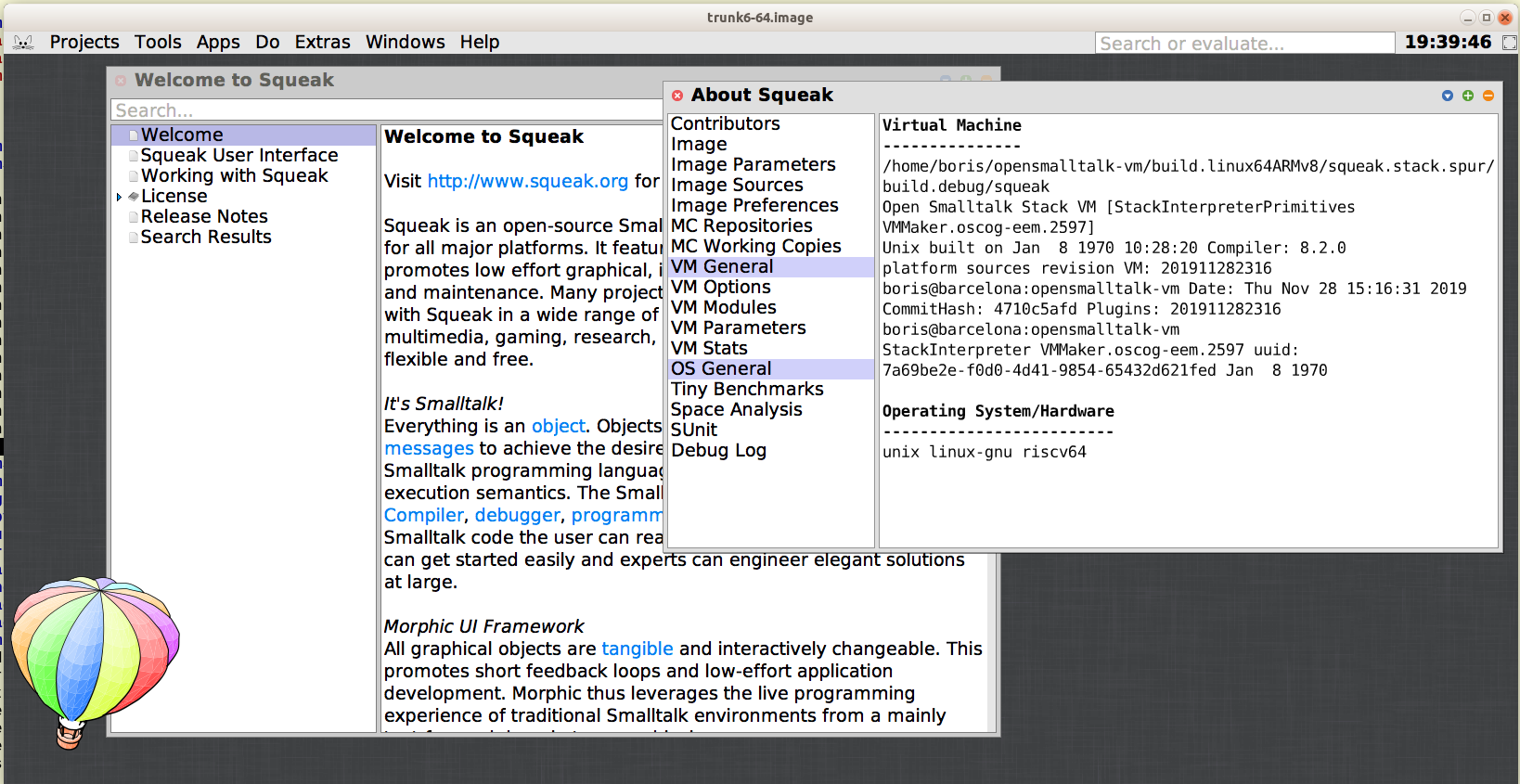This screenshot has height=784, width=1520.
Task: Select Space Analysis entry
Action: click(771, 409)
